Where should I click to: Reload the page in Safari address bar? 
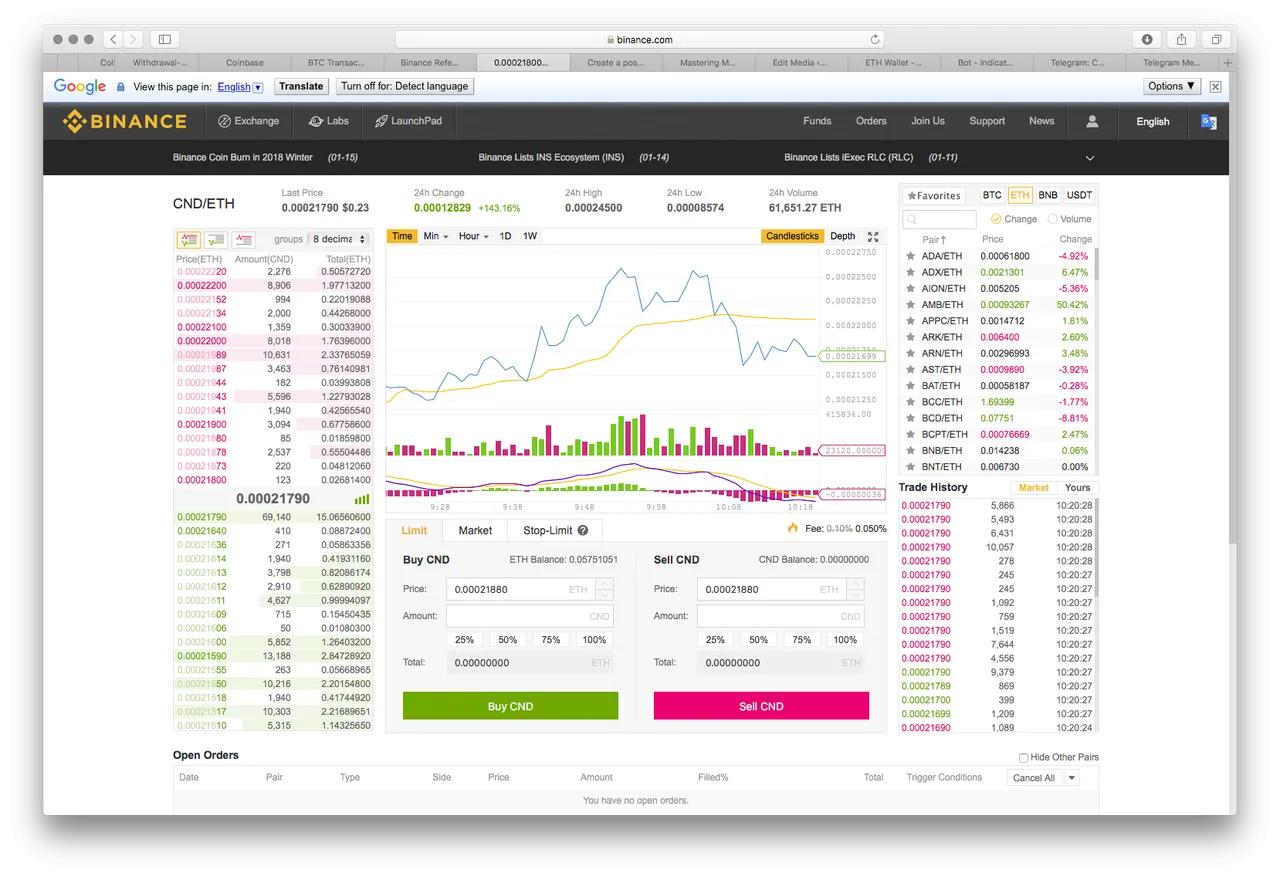point(875,40)
